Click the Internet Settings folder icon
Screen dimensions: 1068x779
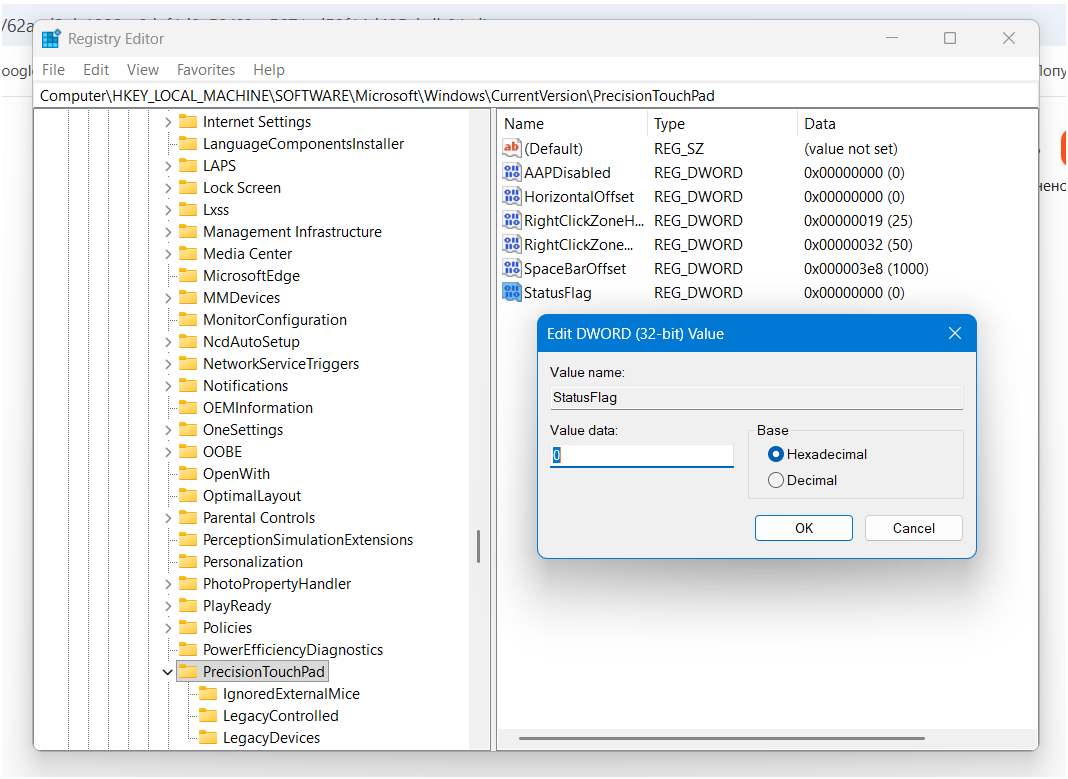point(188,122)
